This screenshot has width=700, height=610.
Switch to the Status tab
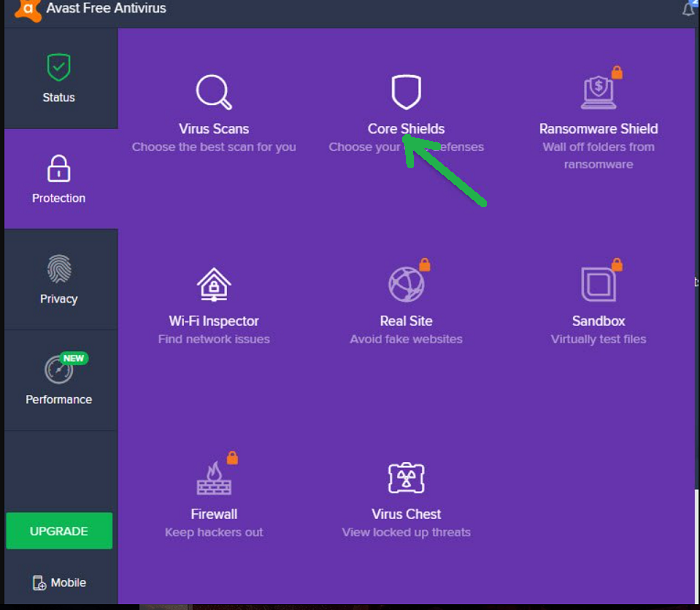coord(59,78)
